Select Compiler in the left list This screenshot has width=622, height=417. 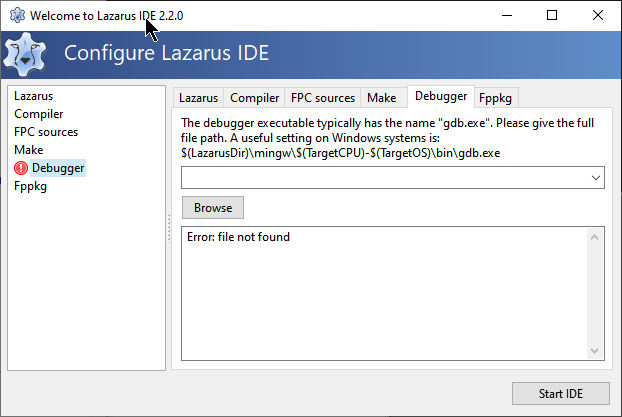pos(38,114)
